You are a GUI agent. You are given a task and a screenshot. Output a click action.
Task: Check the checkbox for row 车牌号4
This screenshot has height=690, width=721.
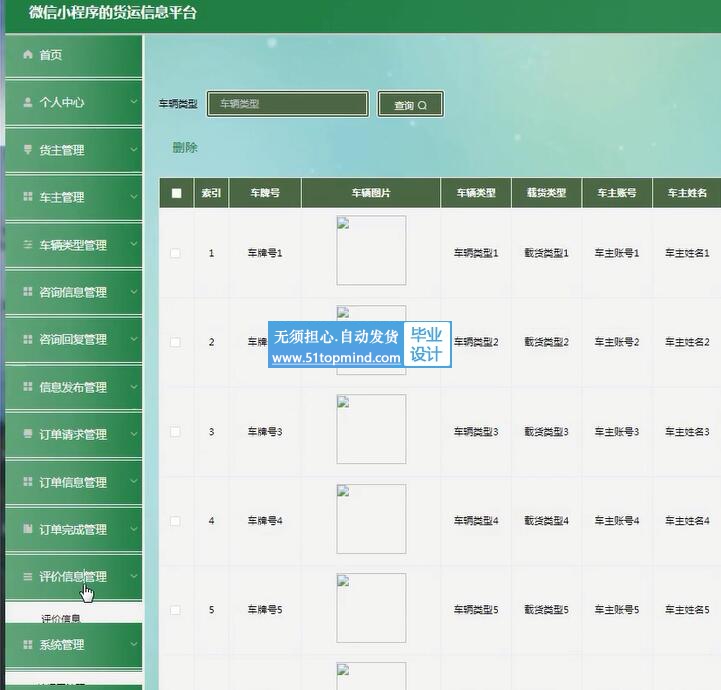(x=175, y=521)
